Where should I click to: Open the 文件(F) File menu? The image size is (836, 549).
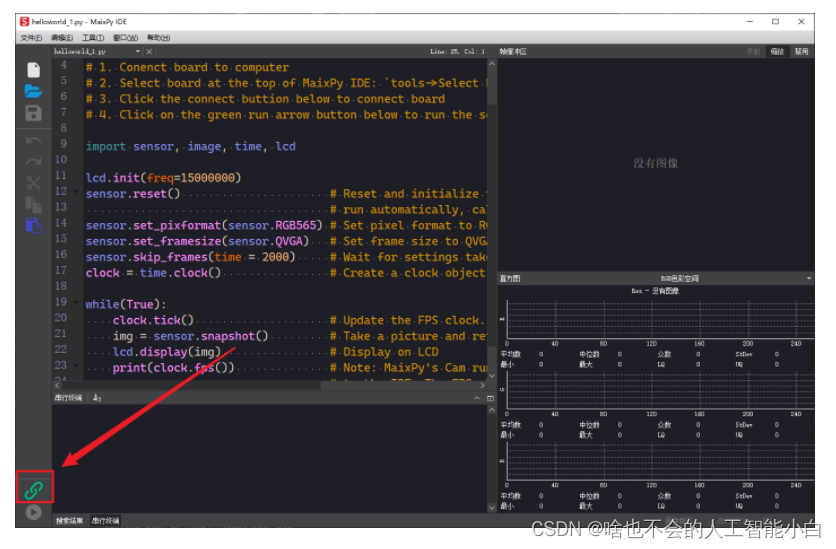point(31,38)
